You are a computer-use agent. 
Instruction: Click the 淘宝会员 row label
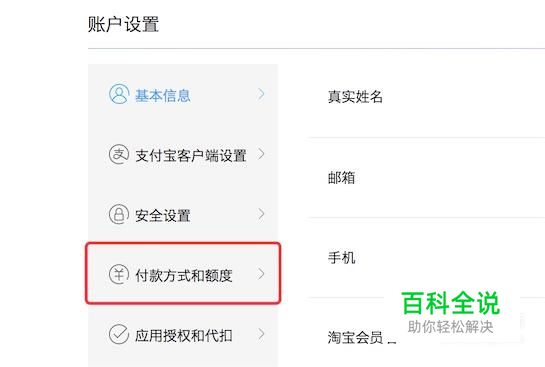click(355, 337)
